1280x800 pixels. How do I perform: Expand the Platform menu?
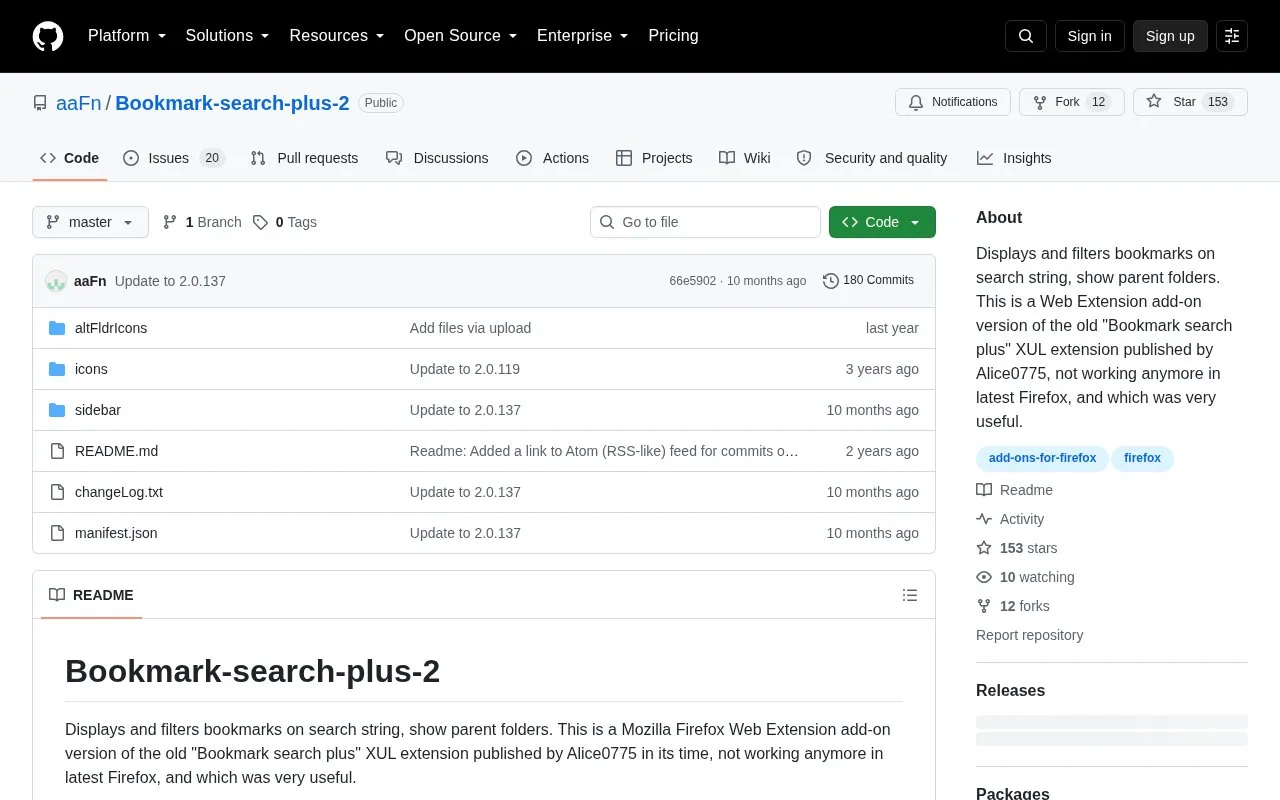point(127,36)
